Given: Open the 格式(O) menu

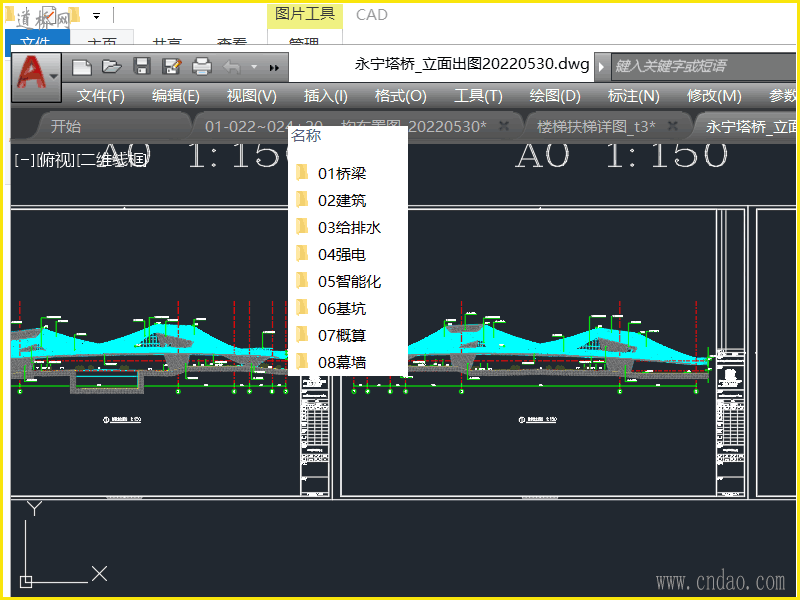Looking at the screenshot, I should (401, 96).
